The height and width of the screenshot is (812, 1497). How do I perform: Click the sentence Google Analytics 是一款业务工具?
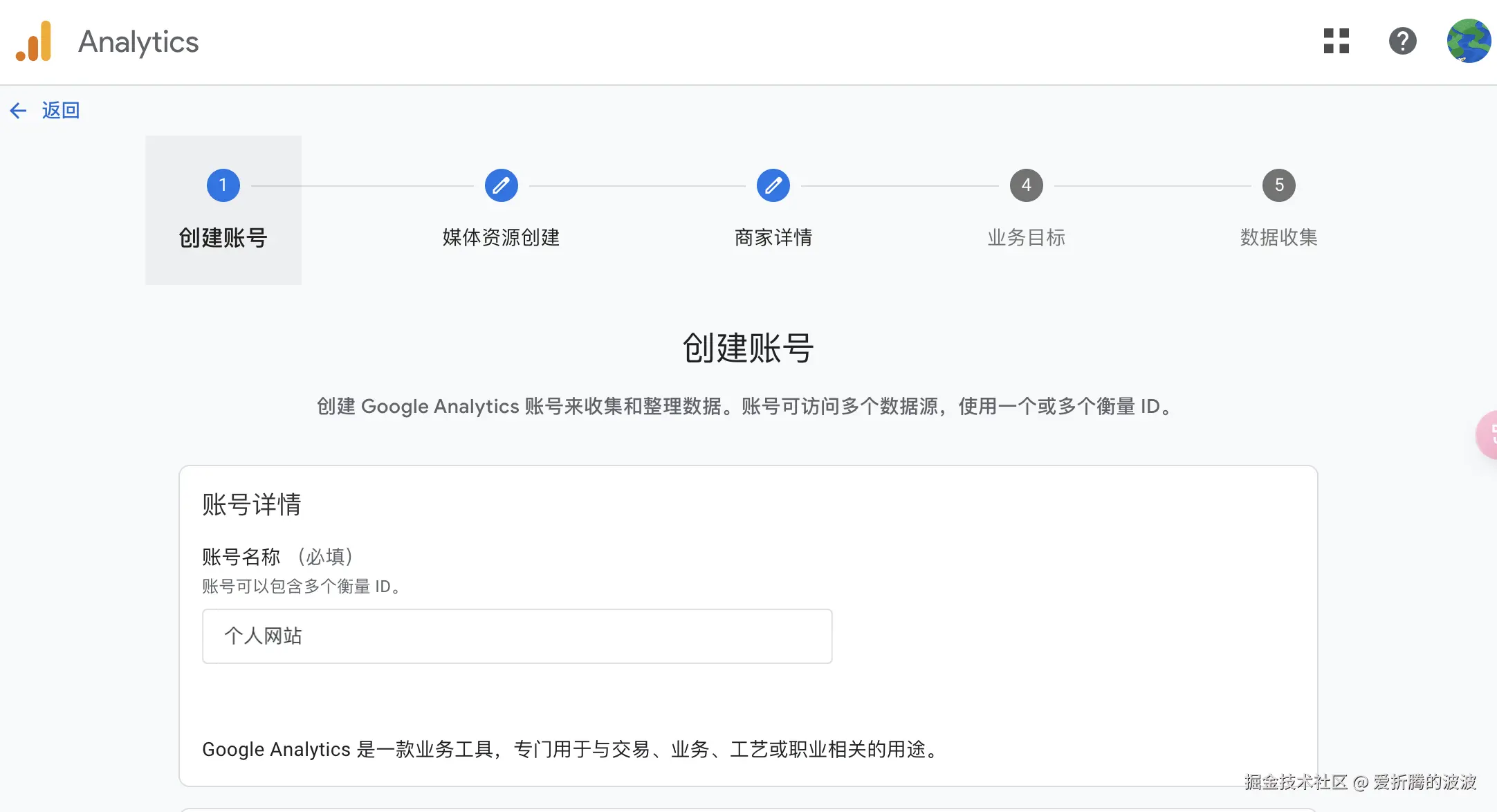click(x=572, y=750)
